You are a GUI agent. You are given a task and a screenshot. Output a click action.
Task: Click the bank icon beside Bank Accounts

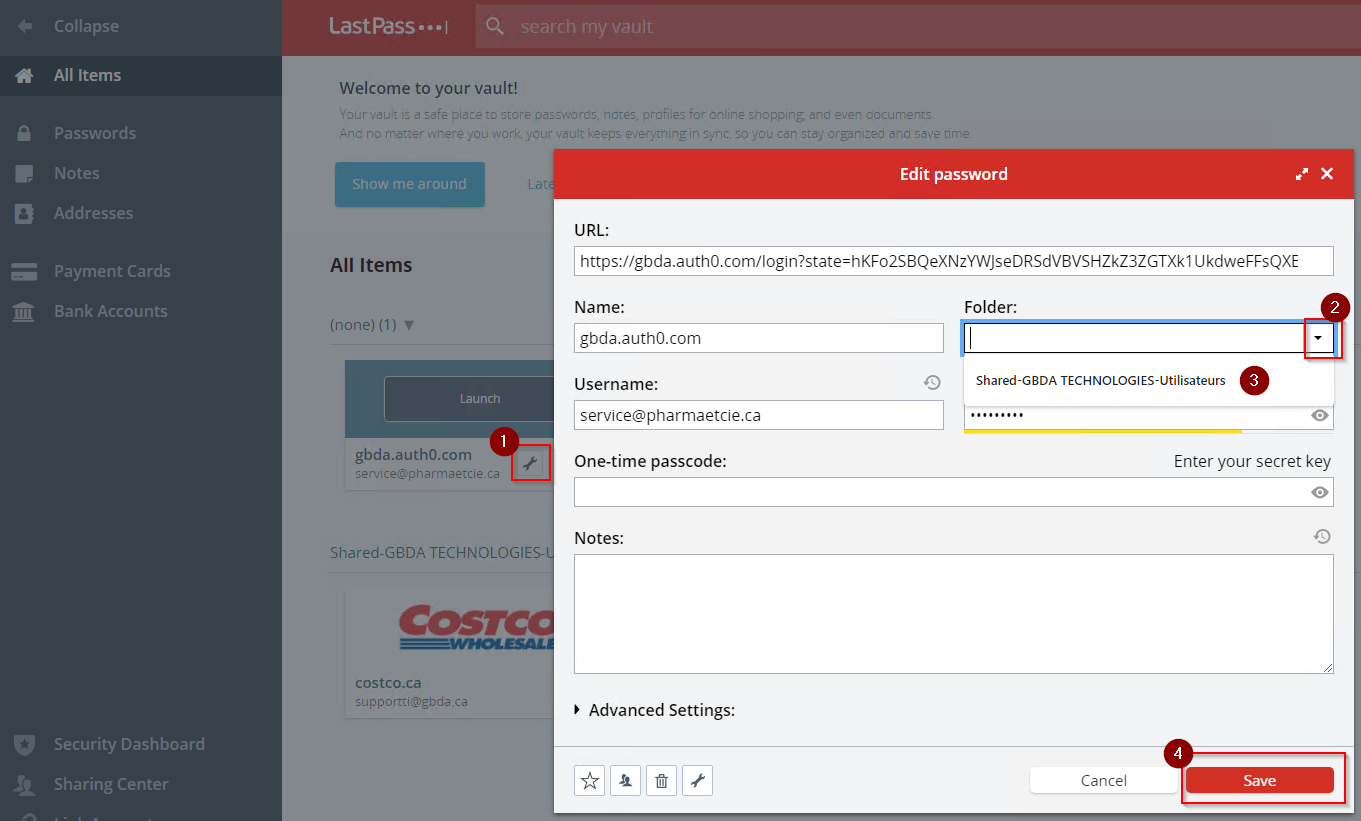click(23, 311)
